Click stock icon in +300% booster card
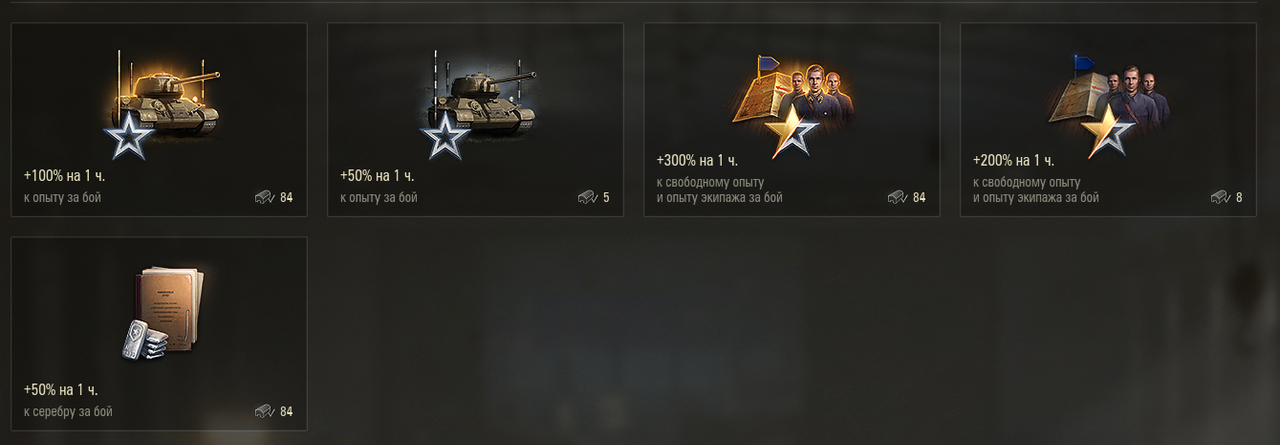This screenshot has width=1280, height=445. point(898,197)
